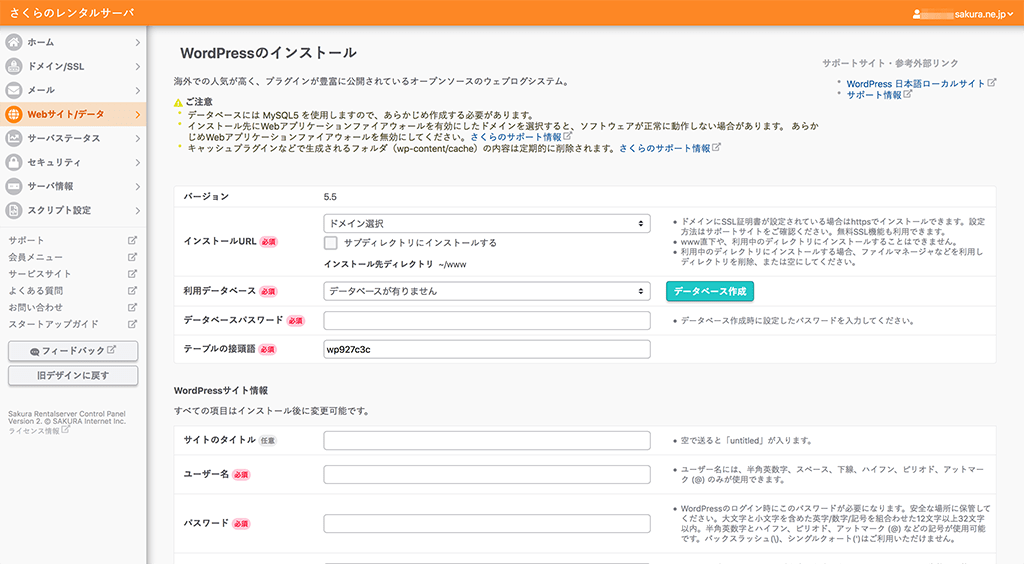Click the フィードバック button
Image resolution: width=1024 pixels, height=564 pixels.
pos(73,351)
